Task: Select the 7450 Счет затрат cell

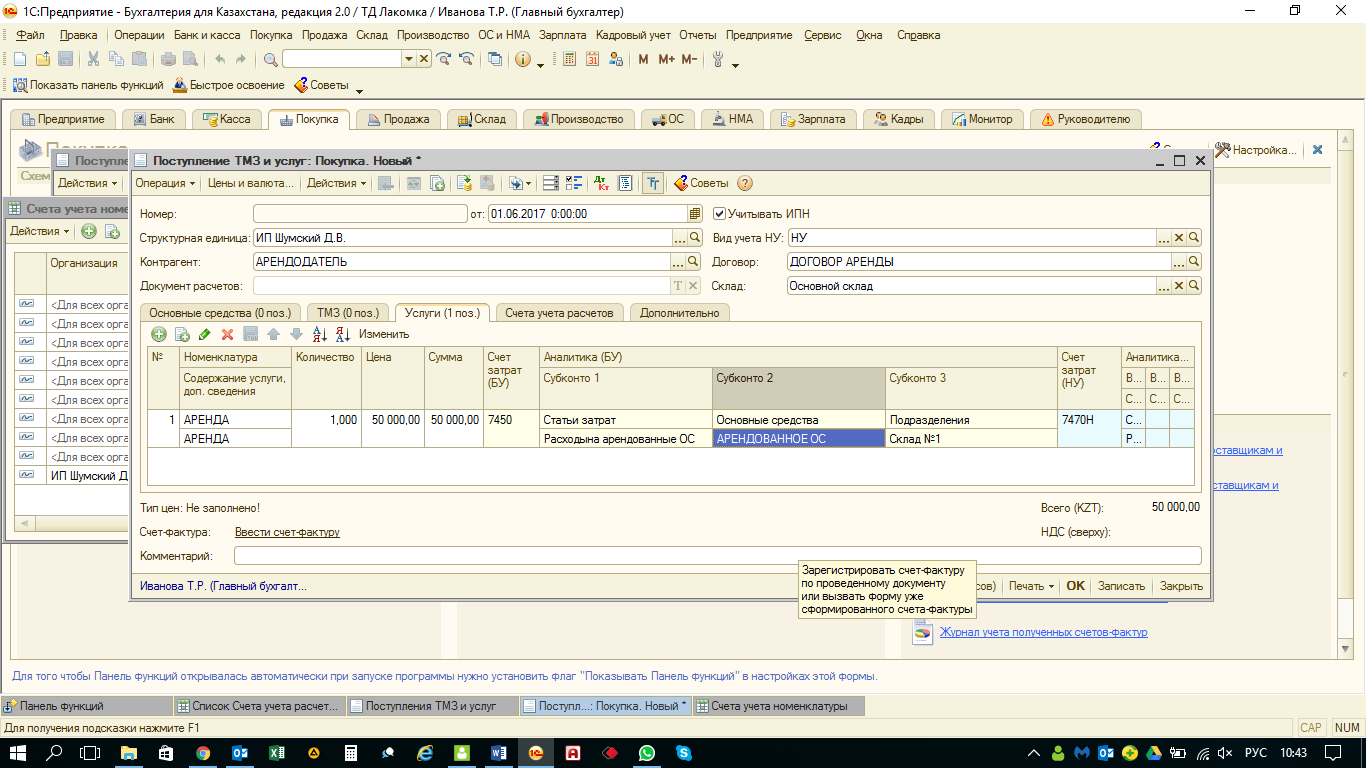Action: pos(513,420)
